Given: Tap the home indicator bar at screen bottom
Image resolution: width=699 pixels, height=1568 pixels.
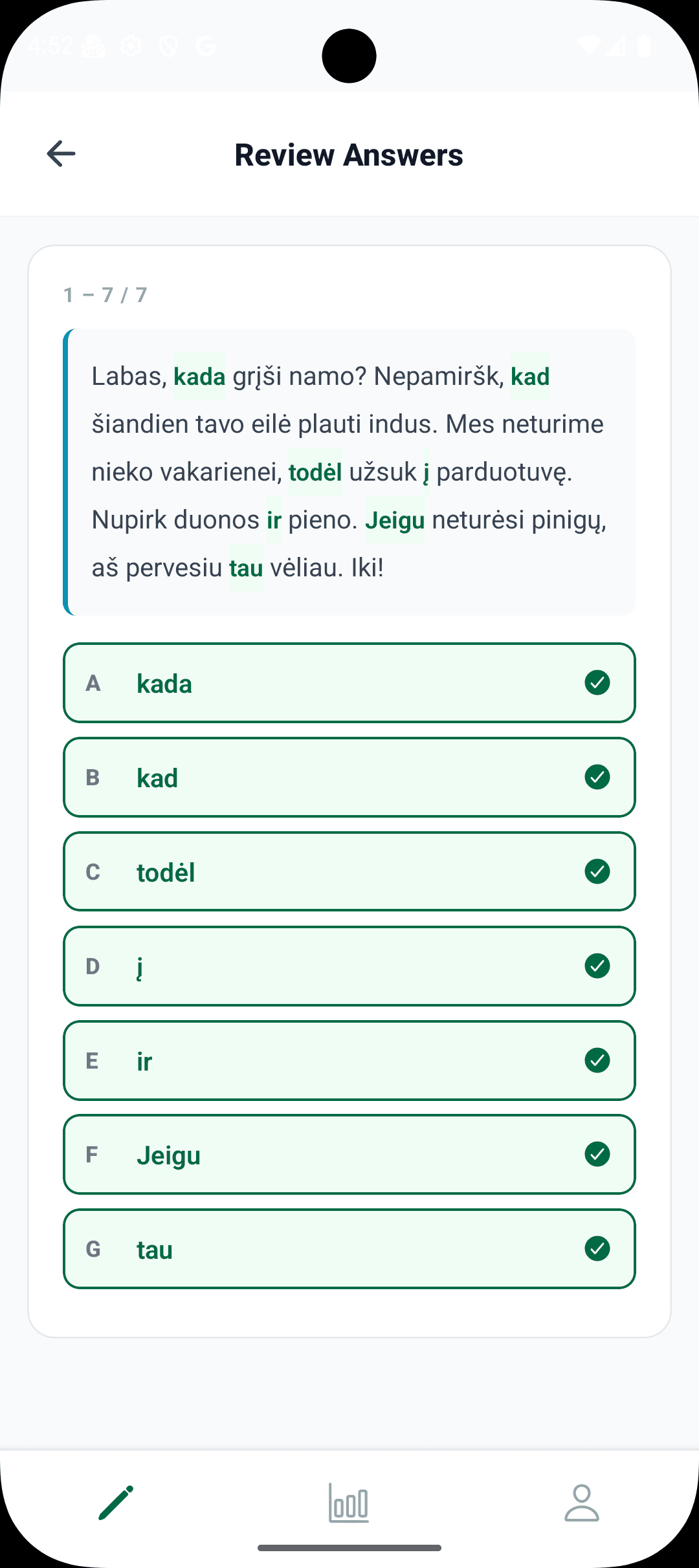Looking at the screenshot, I should point(349,1549).
